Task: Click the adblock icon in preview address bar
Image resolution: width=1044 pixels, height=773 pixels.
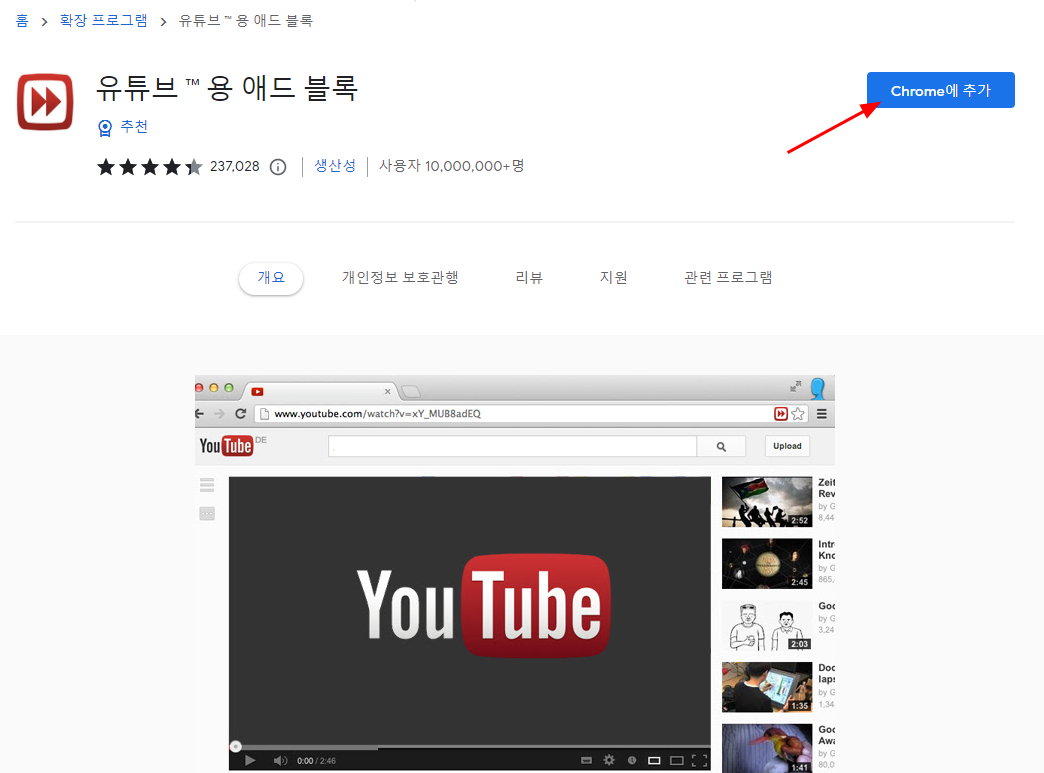Action: (x=781, y=414)
